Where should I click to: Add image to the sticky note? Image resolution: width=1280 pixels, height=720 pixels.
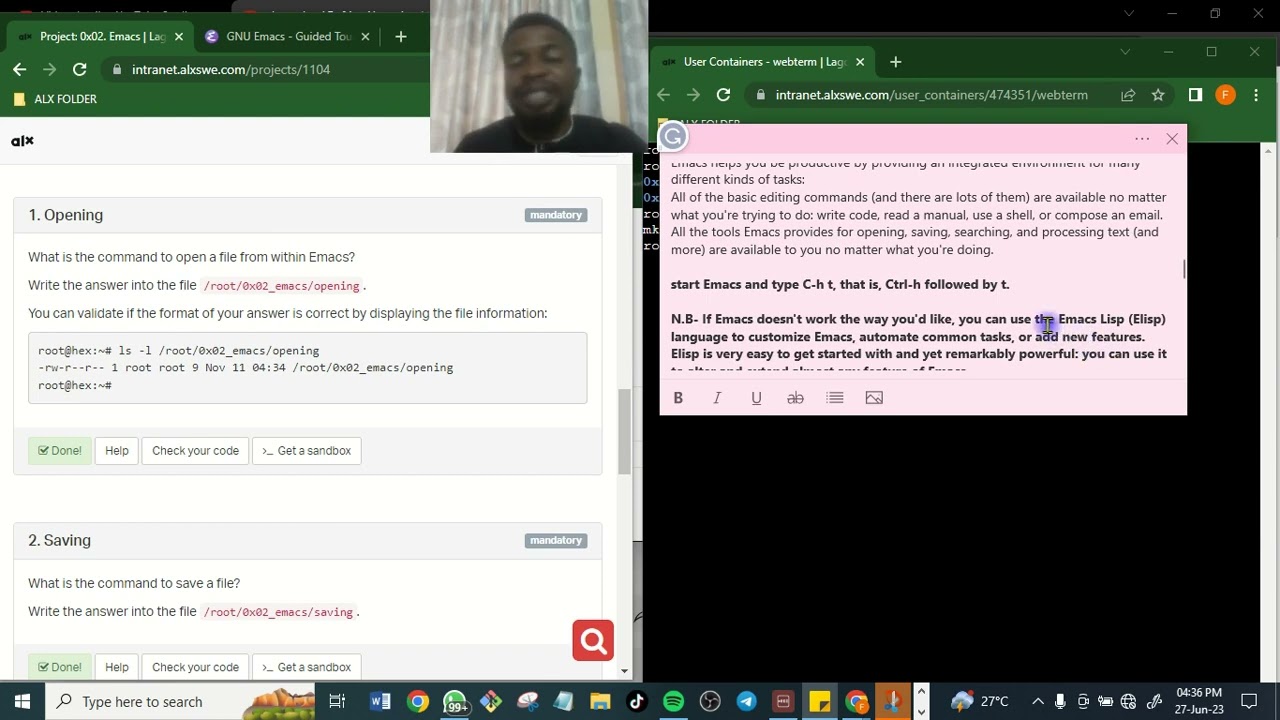click(874, 398)
